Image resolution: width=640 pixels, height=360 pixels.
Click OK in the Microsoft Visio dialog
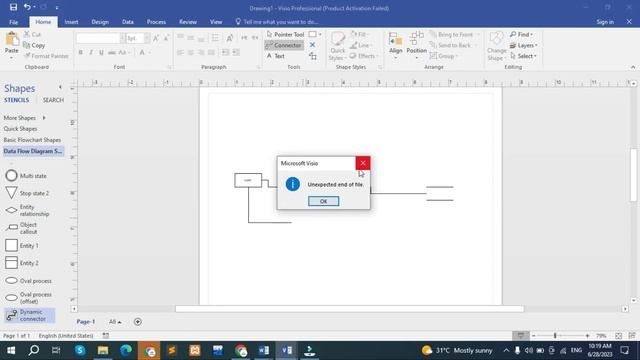click(323, 201)
